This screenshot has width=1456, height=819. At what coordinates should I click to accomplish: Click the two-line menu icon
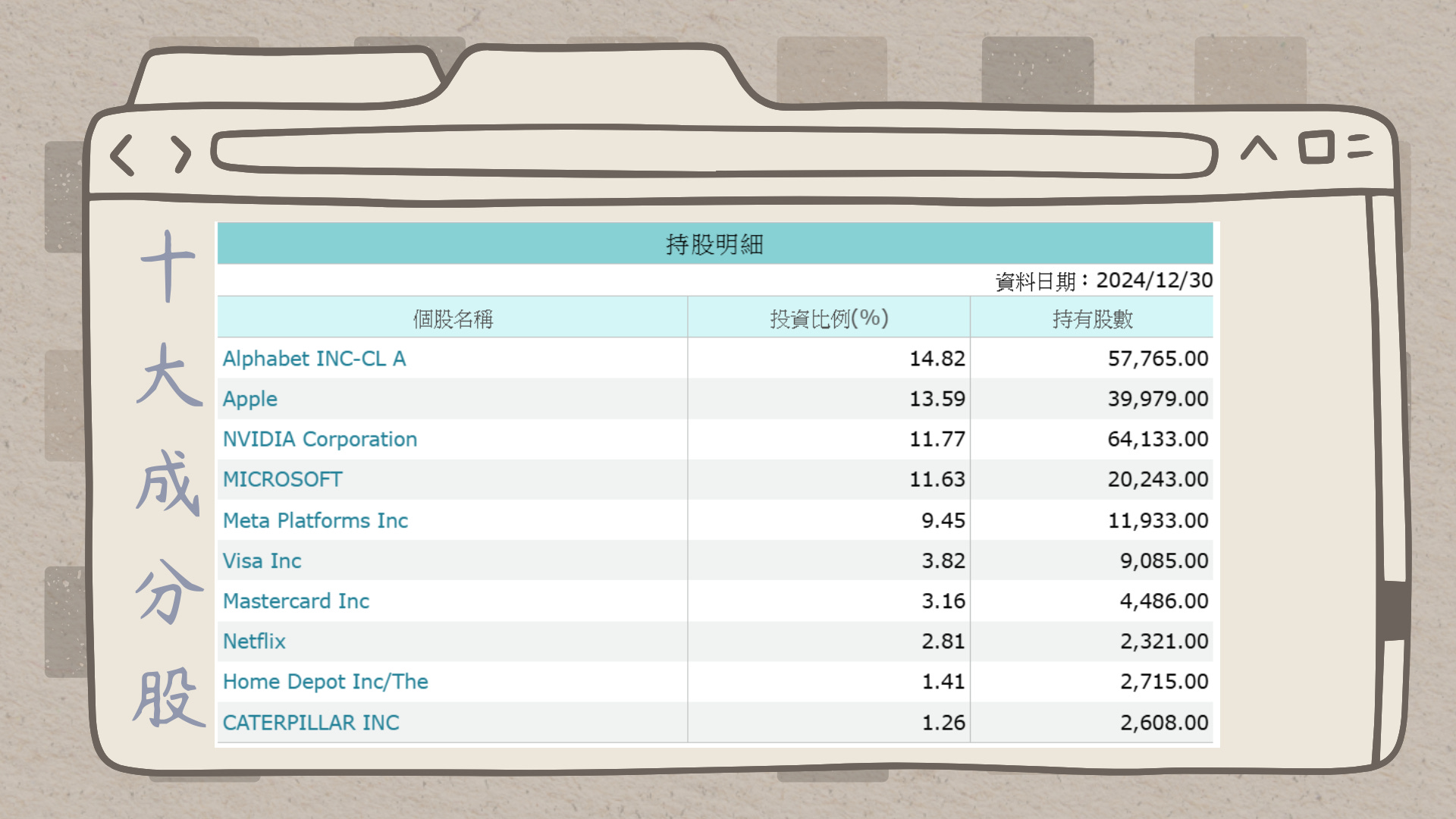click(1361, 146)
